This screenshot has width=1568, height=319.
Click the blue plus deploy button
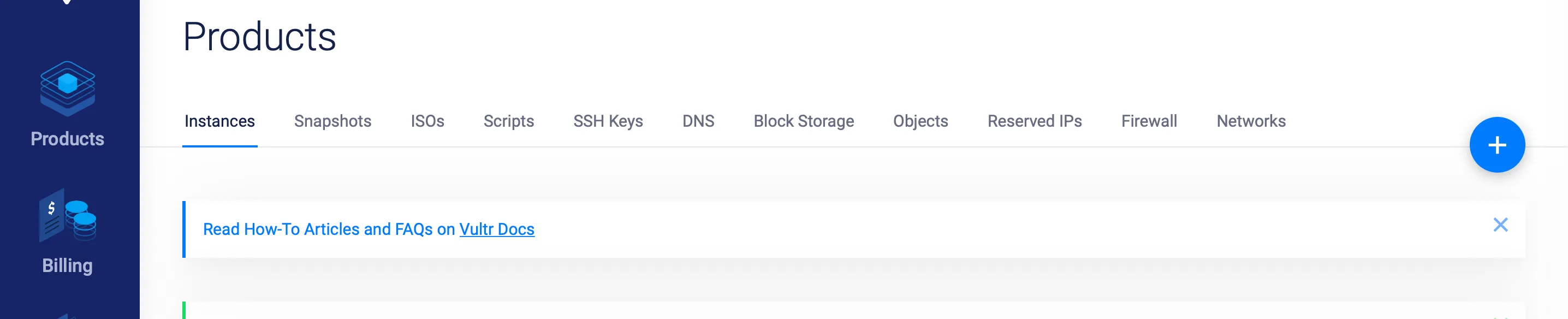tap(1496, 145)
